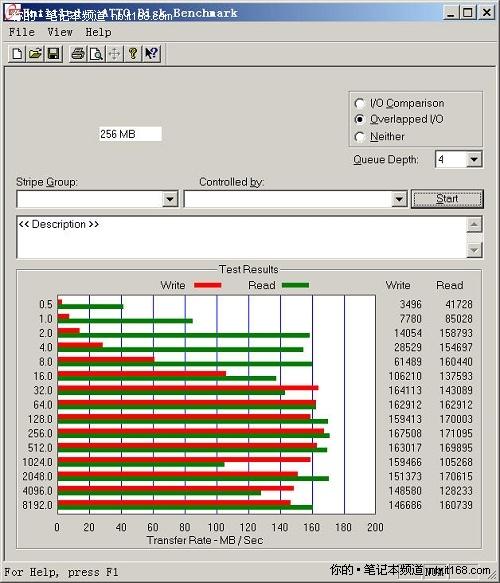Open the File menu
The image size is (500, 583).
[22, 32]
